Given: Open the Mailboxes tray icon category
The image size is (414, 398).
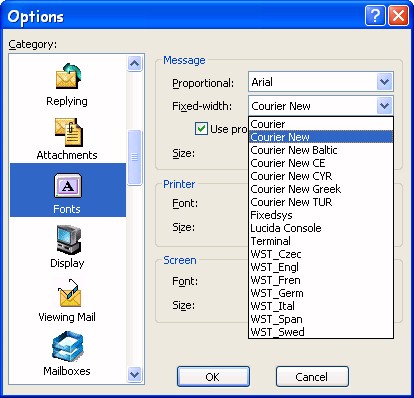Looking at the screenshot, I should [68, 346].
